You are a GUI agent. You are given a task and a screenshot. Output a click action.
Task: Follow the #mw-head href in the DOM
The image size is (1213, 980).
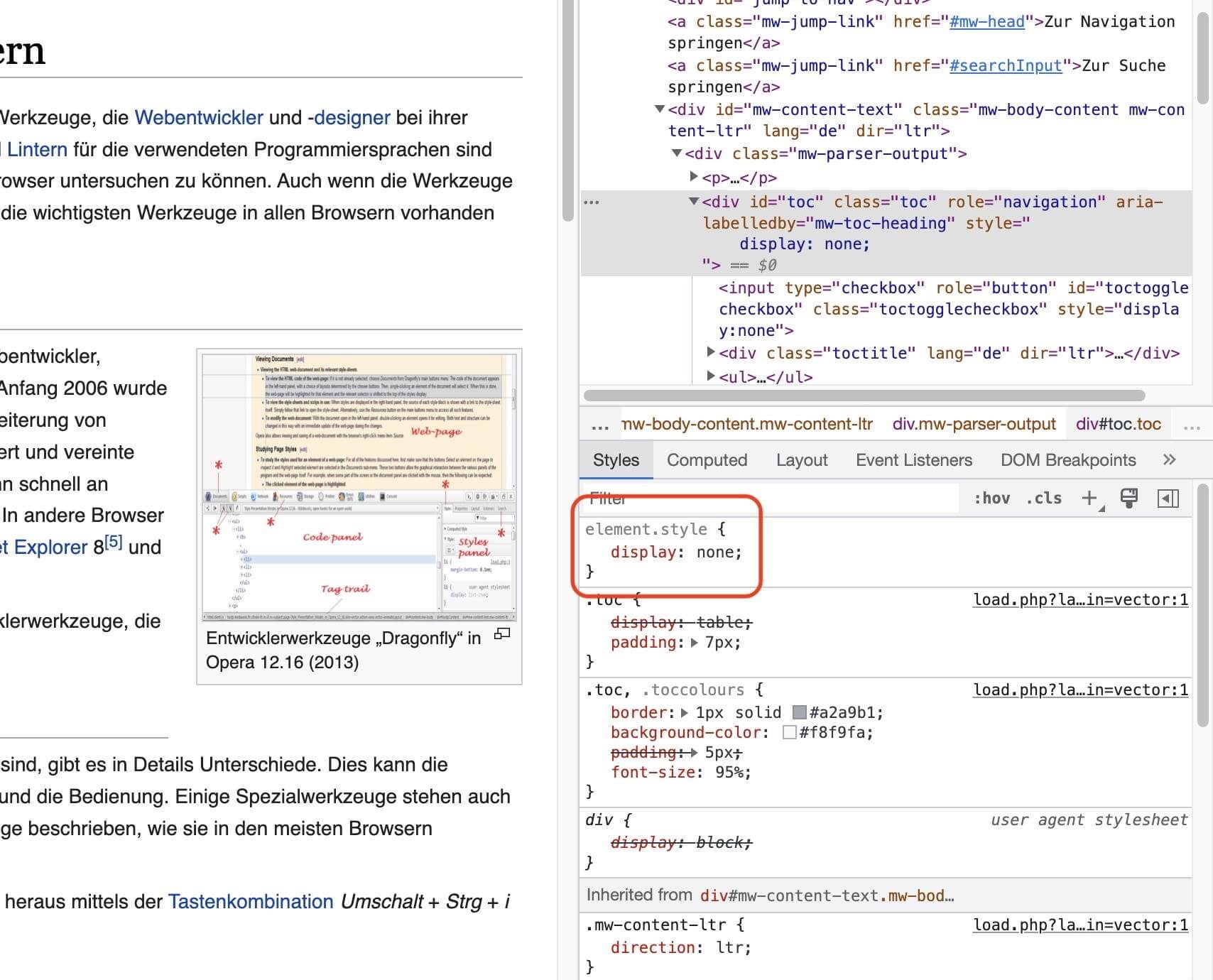[987, 22]
